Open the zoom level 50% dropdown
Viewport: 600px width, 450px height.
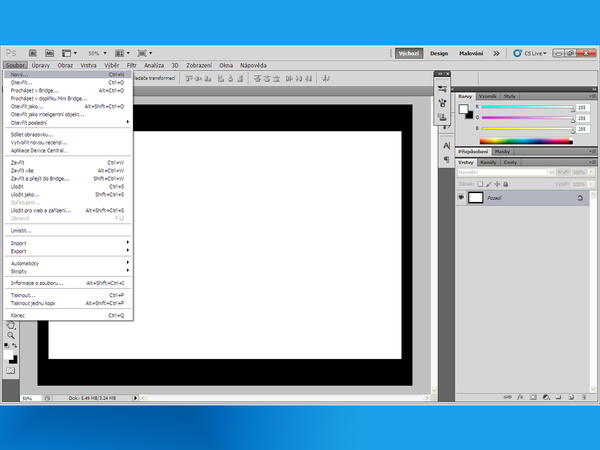pos(98,52)
